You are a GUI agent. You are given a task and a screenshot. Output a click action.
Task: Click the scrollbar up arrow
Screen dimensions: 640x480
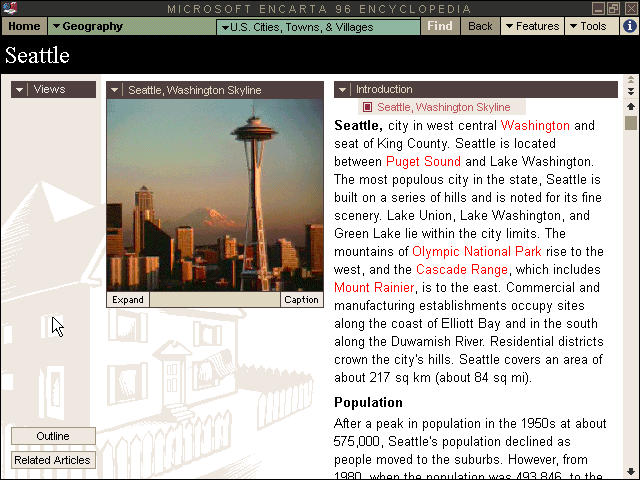pos(631,107)
